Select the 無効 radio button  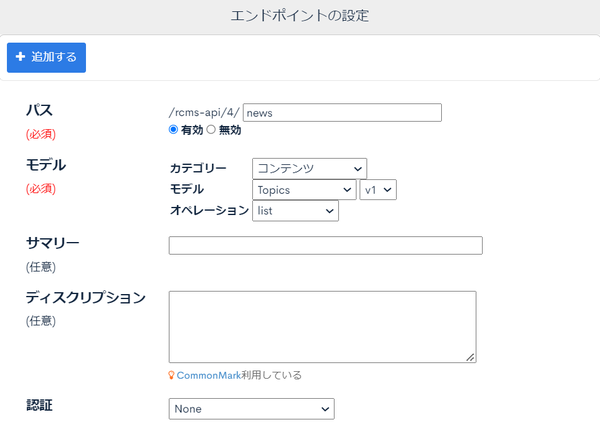click(x=211, y=130)
